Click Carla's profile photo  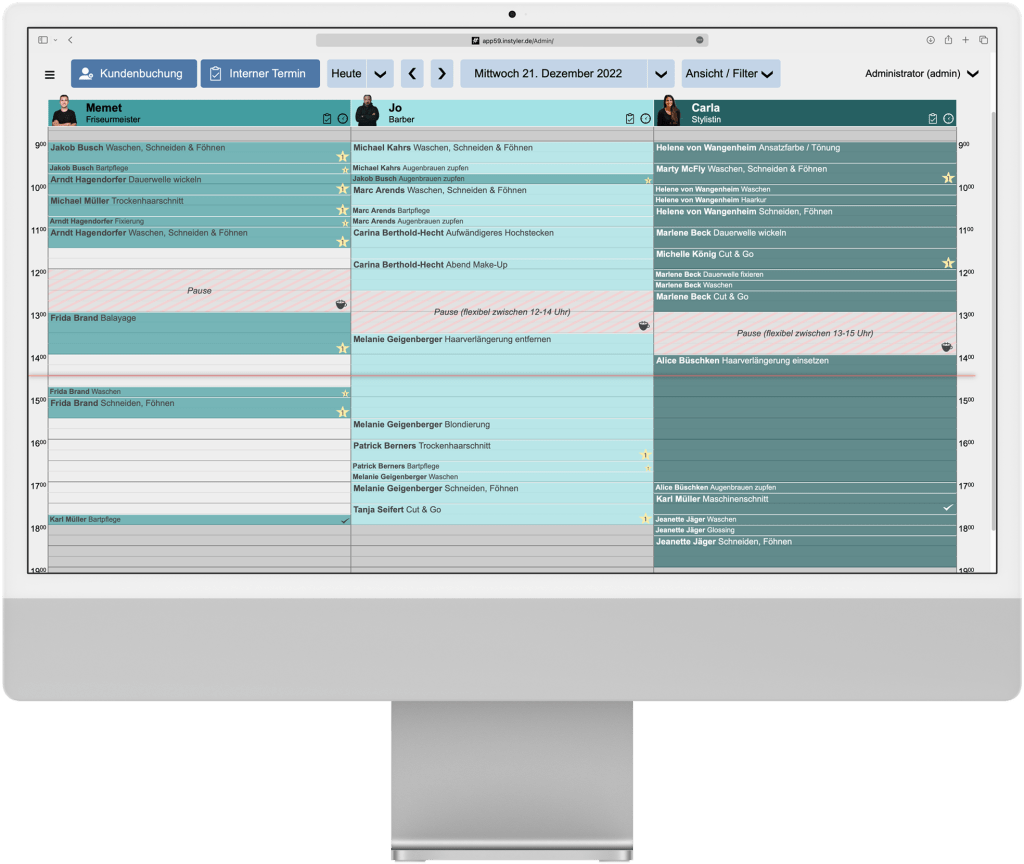click(x=669, y=110)
